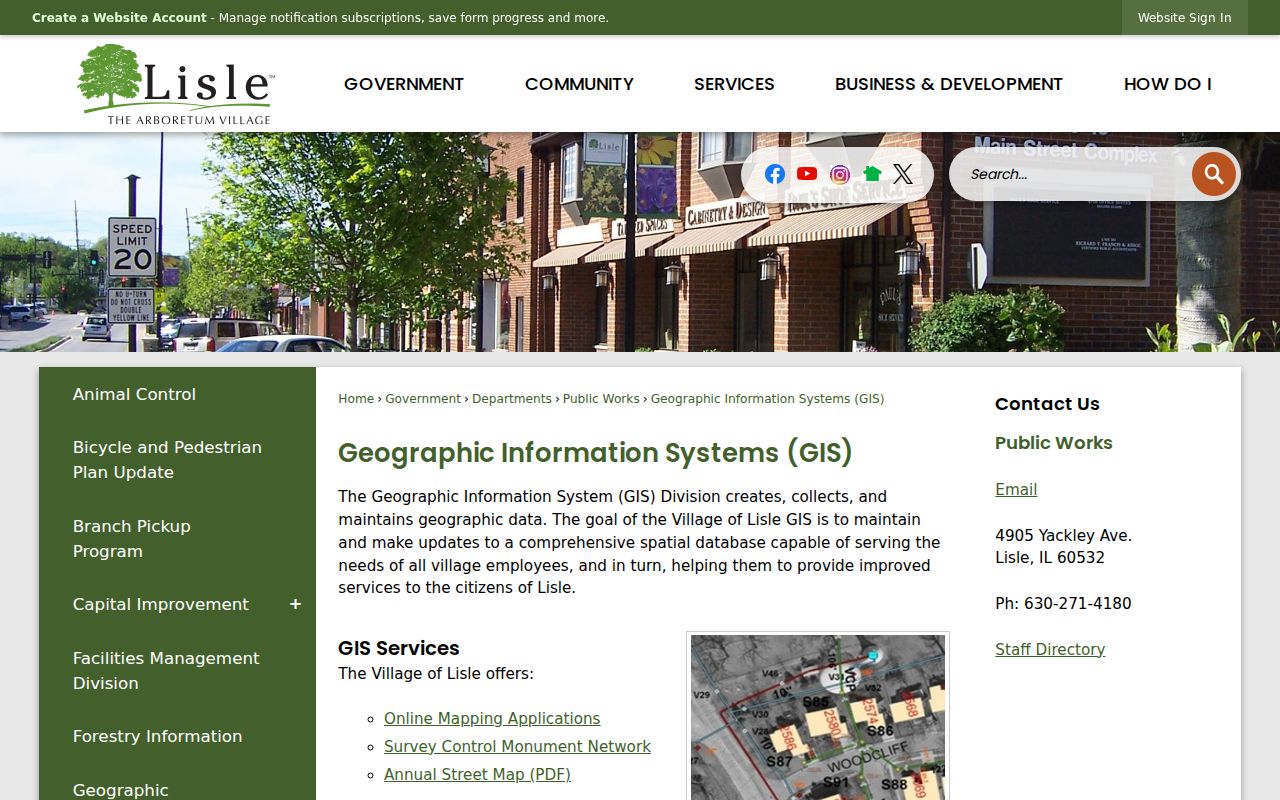
Task: Click the Public Works heading under Contact Us
Action: (1054, 443)
